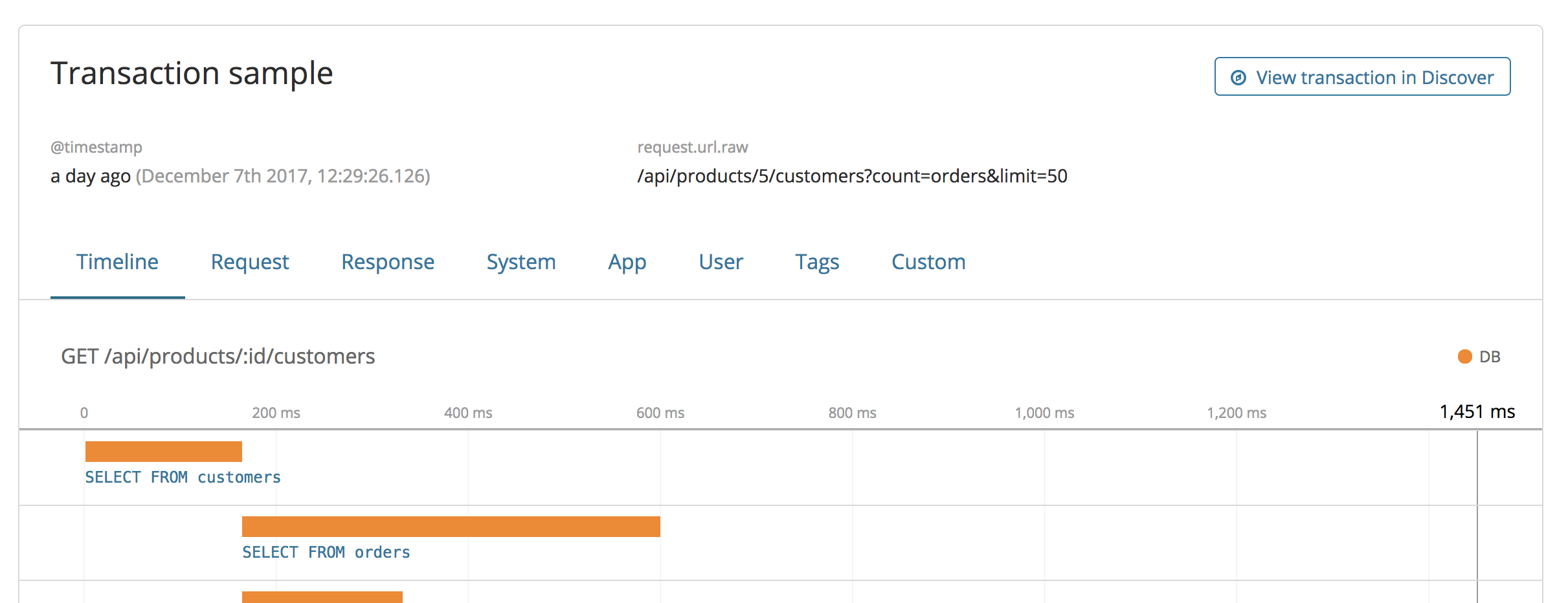Click the SELECT FROM orders span label
1568x603 pixels.
click(x=326, y=551)
